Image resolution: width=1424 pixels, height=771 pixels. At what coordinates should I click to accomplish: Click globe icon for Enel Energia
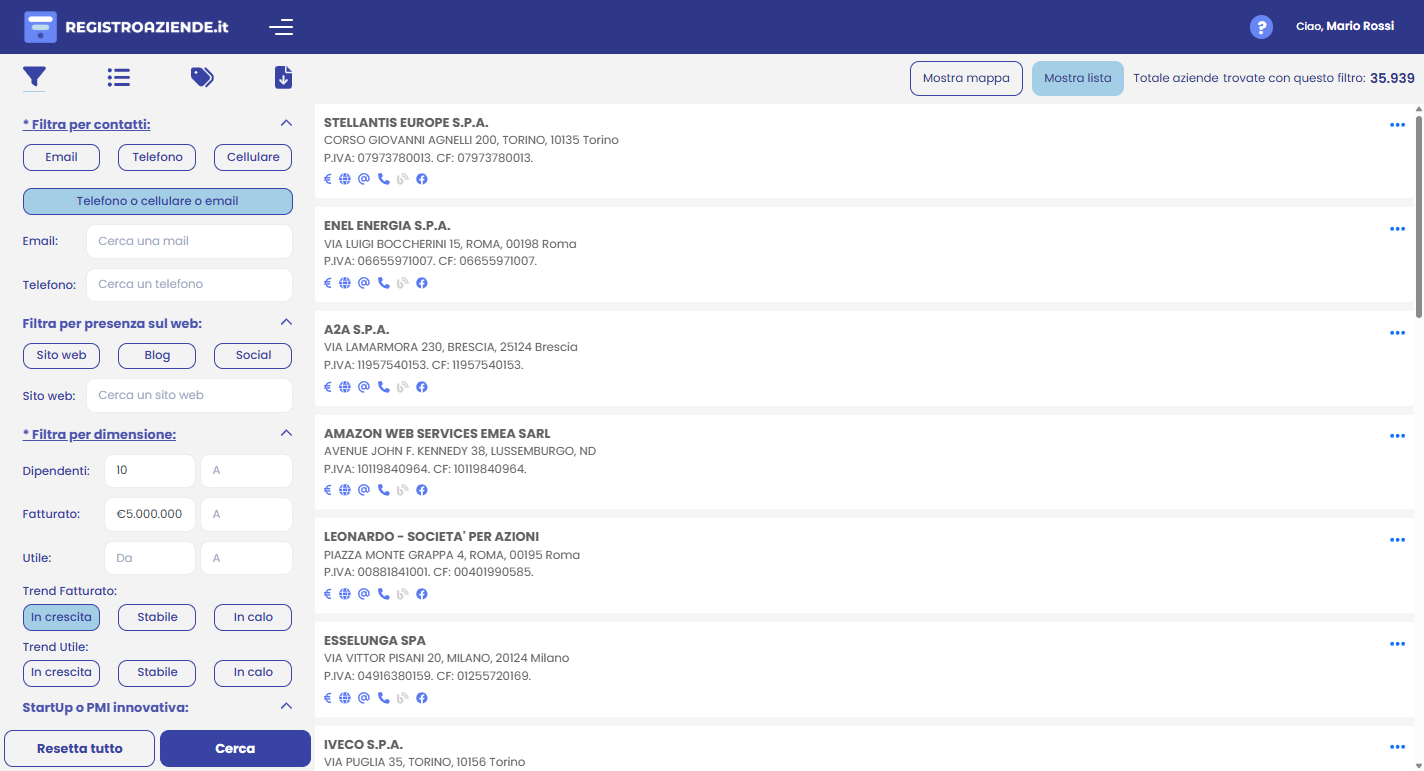click(x=345, y=283)
